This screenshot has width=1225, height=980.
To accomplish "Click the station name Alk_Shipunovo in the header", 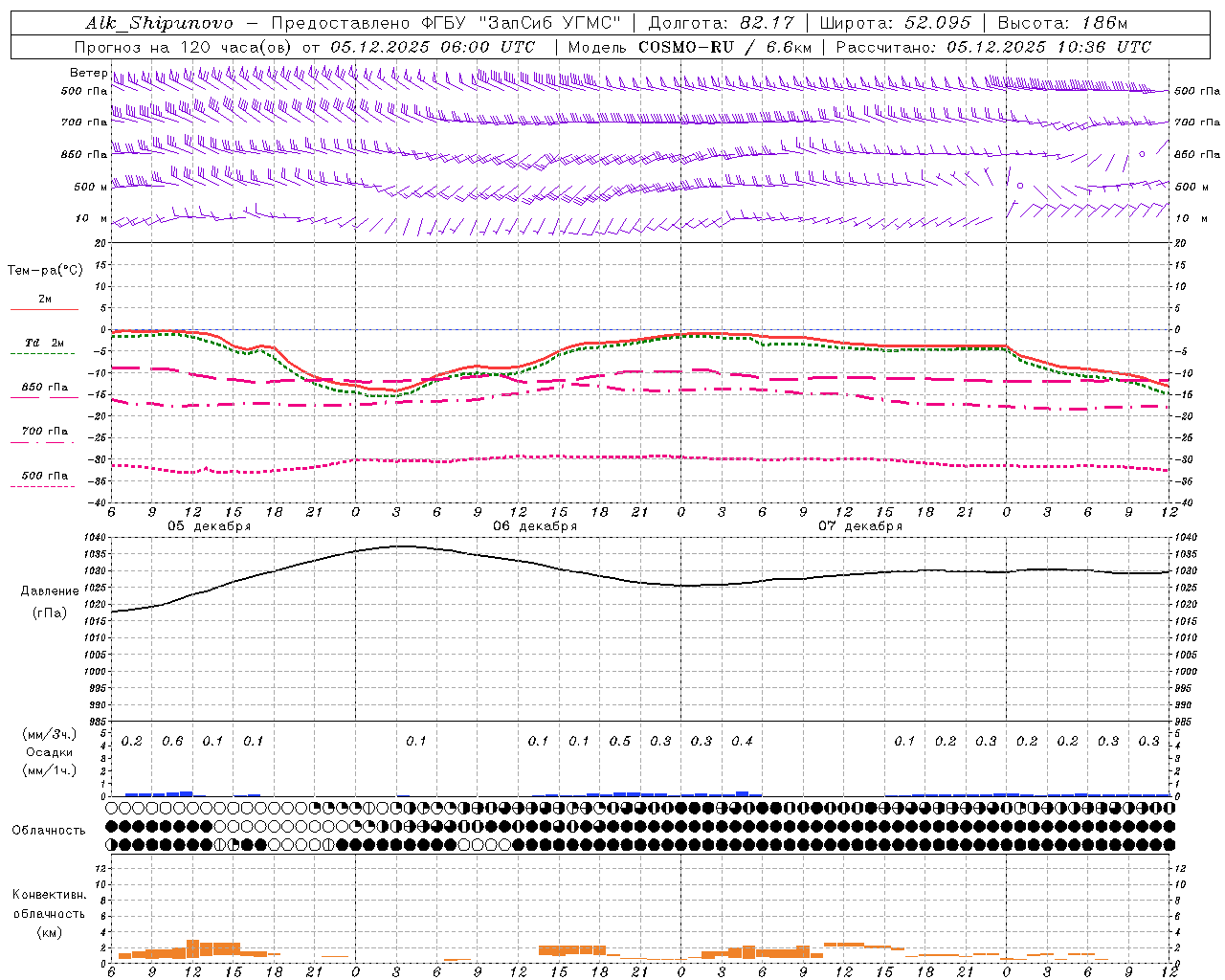I will [x=159, y=23].
